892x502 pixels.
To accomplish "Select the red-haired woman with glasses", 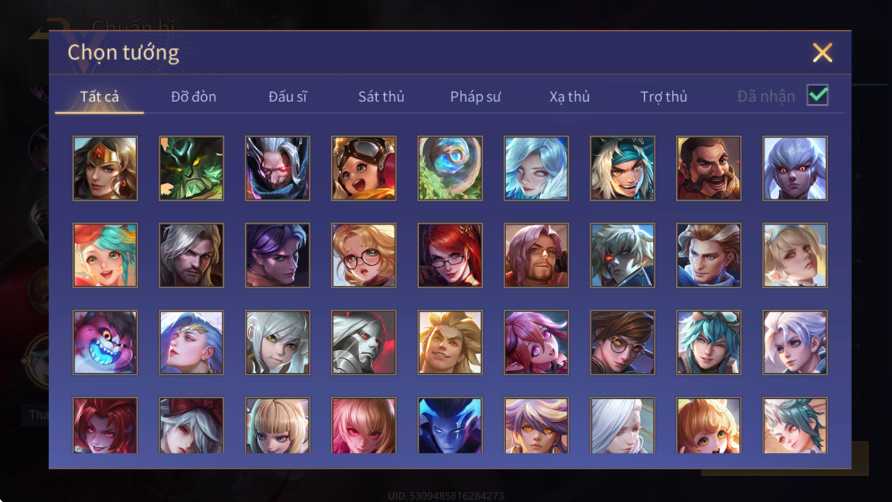I will tap(450, 256).
